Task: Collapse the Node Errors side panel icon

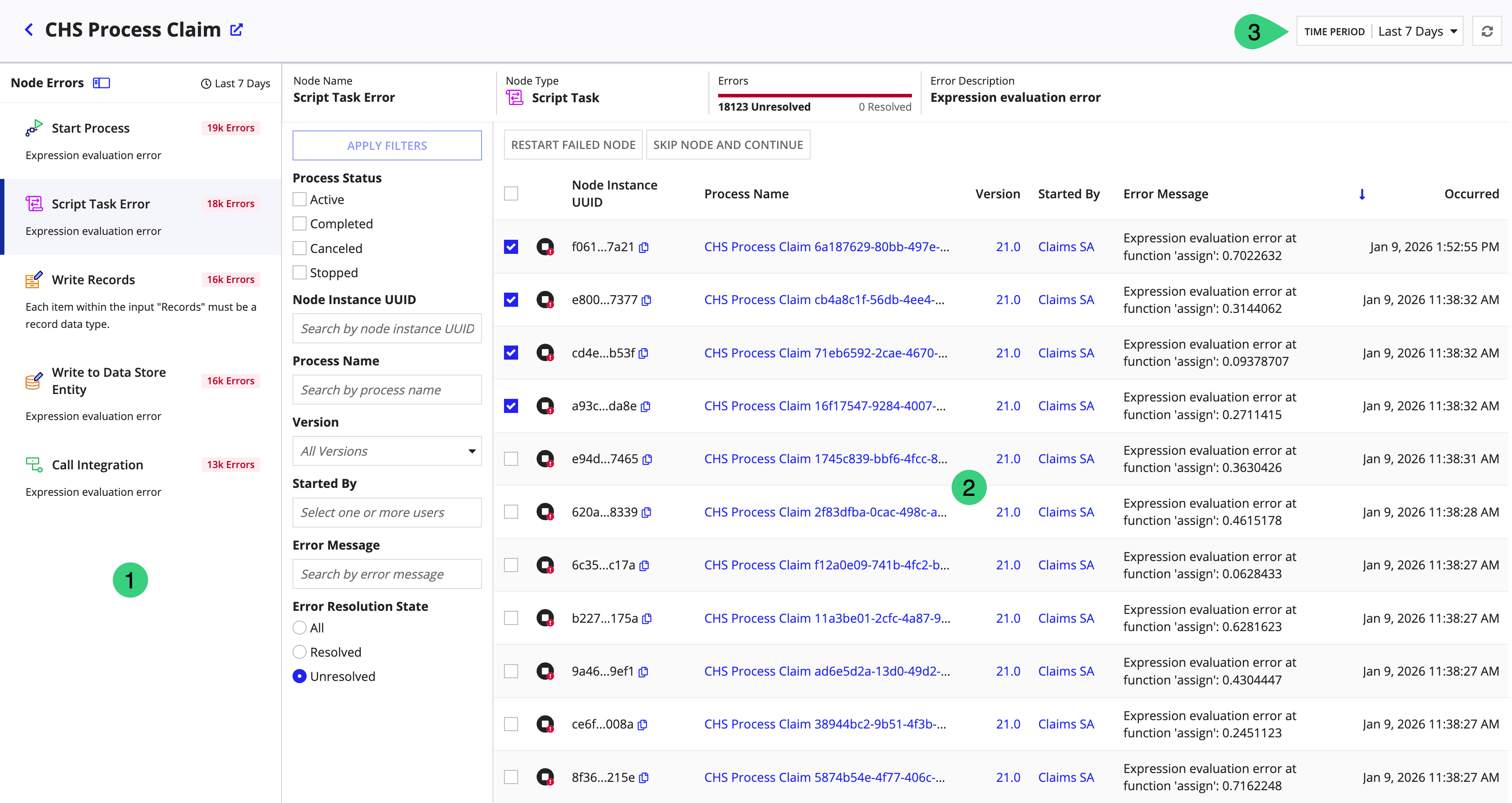Action: [101, 83]
